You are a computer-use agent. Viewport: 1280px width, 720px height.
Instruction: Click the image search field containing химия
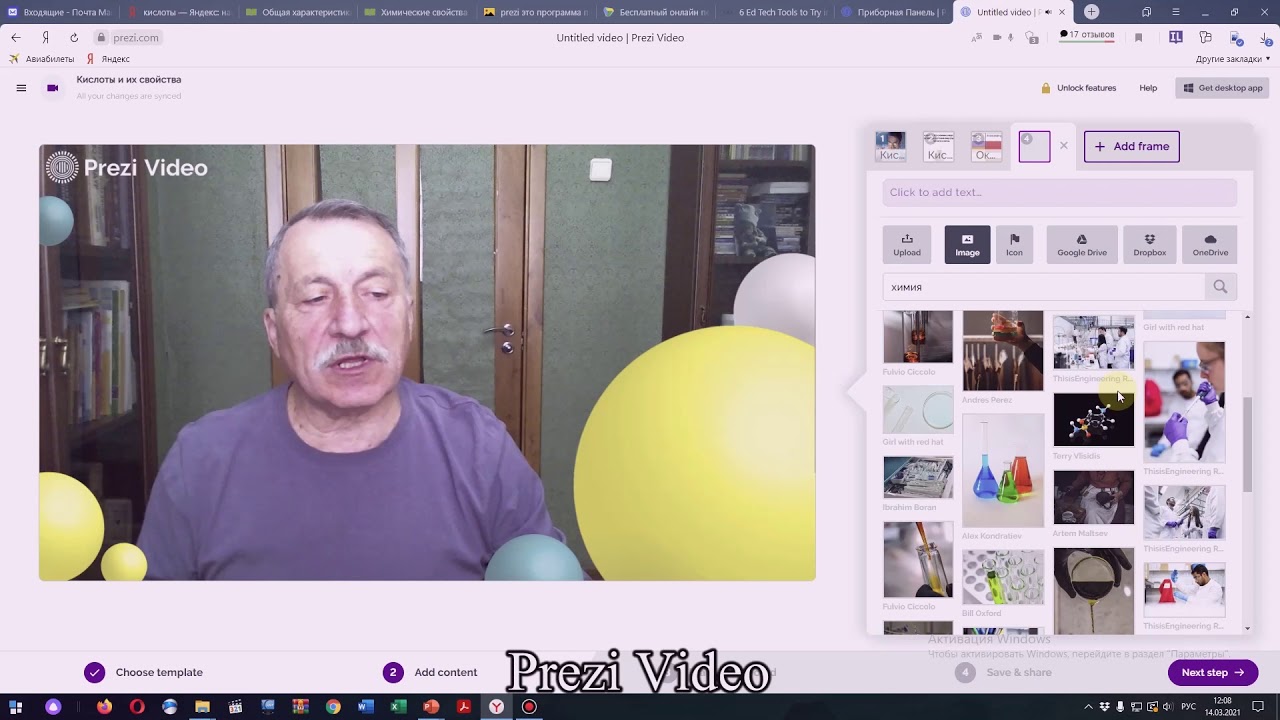pos(1043,287)
